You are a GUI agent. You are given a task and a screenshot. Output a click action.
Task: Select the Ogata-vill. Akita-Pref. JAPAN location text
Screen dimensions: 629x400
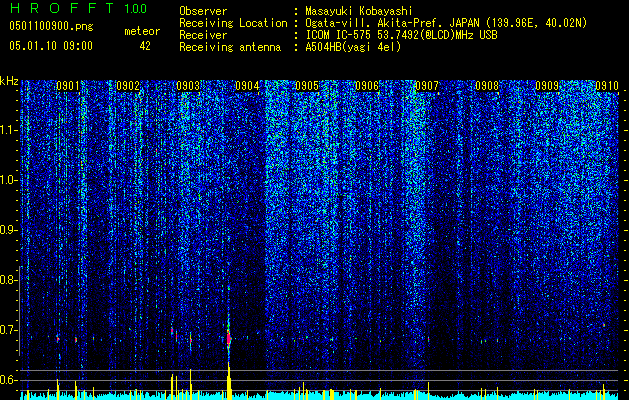446,23
